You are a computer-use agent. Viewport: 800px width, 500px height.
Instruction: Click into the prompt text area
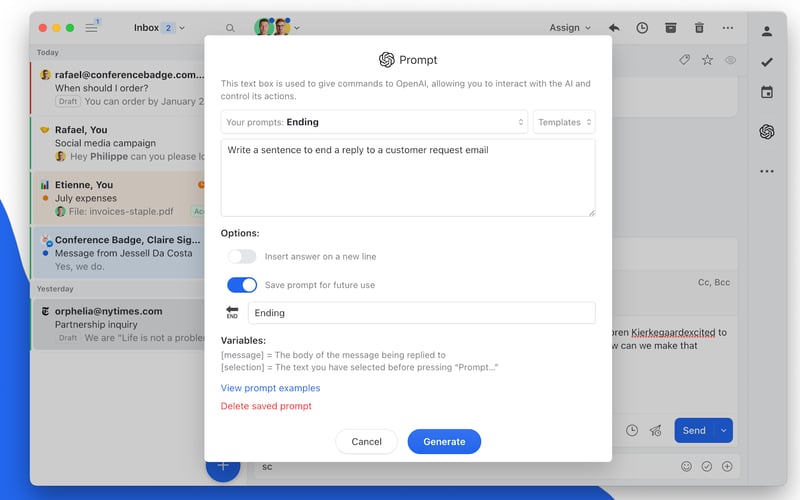coord(408,178)
